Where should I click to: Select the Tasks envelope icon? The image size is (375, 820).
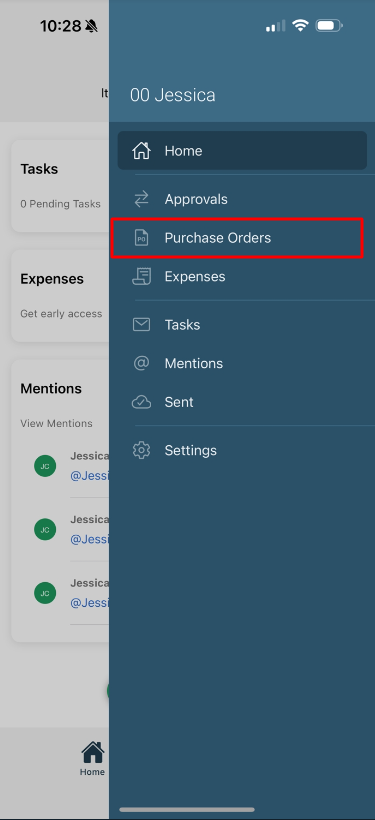click(141, 325)
